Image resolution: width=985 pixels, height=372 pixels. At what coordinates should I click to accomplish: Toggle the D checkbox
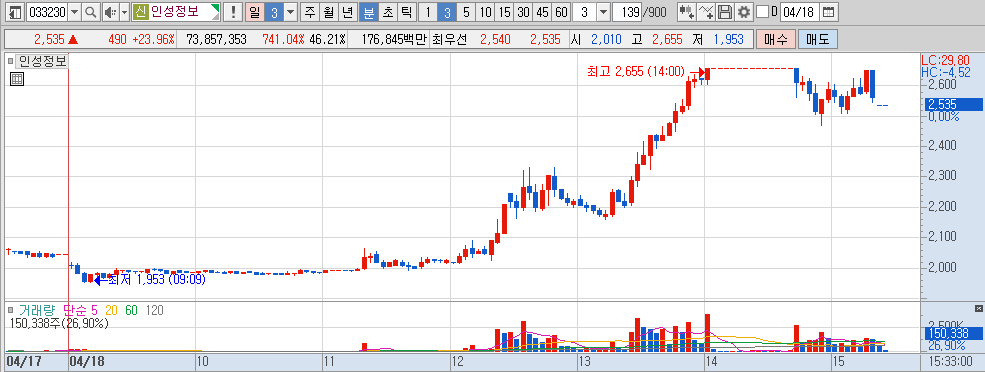pos(763,11)
